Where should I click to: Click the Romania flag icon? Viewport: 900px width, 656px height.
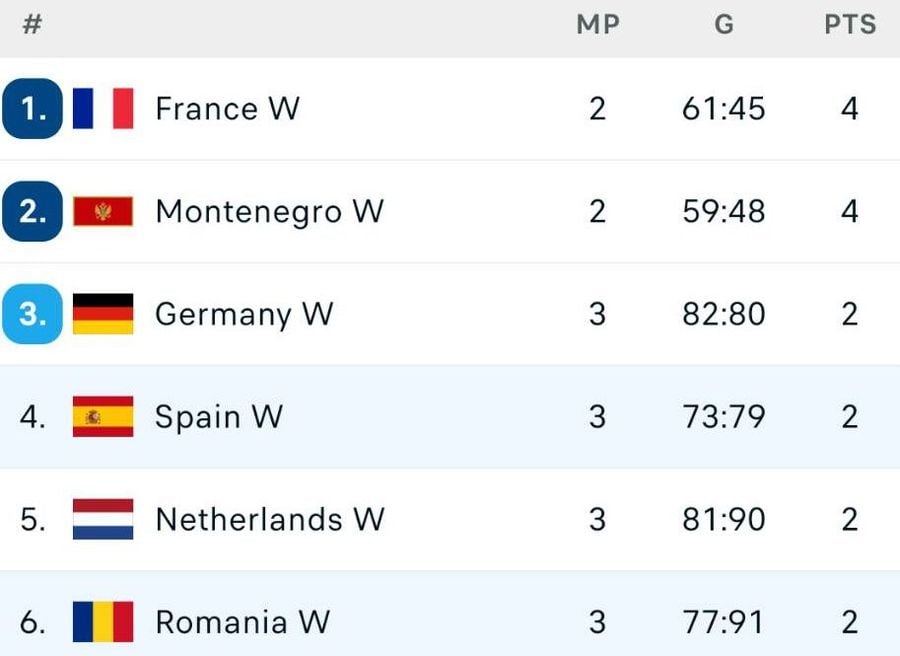point(103,622)
